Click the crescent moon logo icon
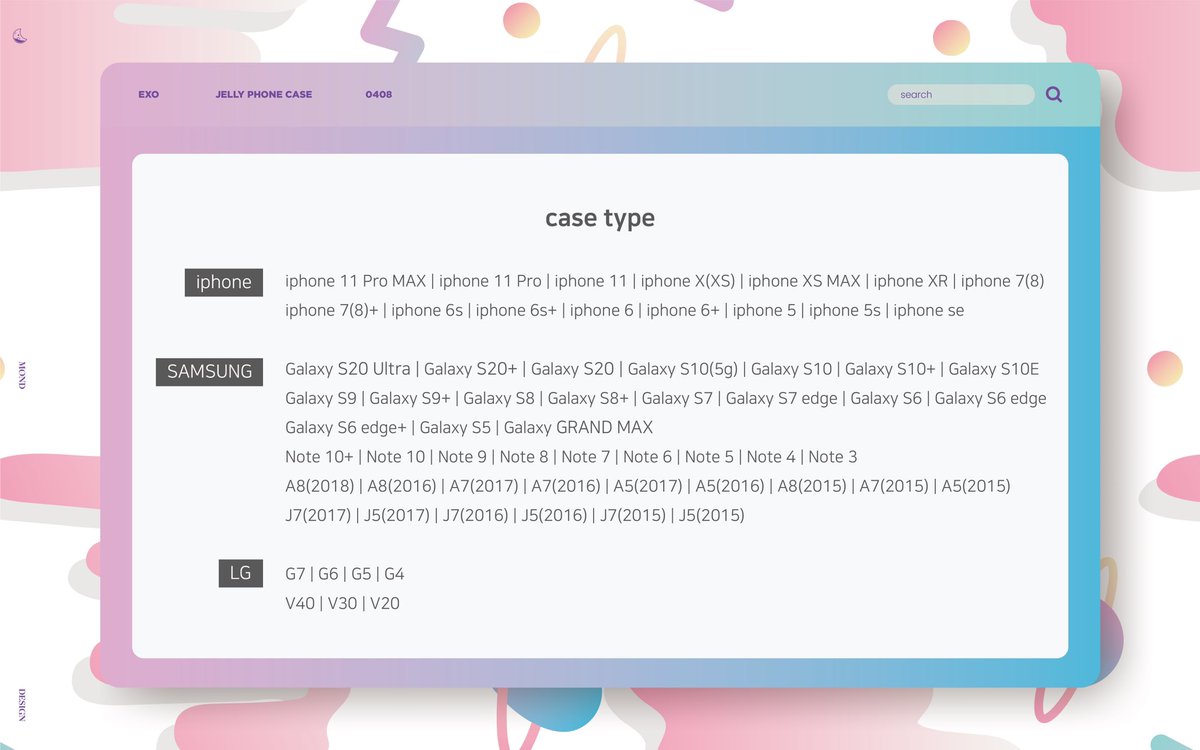1200x750 pixels. (x=19, y=36)
